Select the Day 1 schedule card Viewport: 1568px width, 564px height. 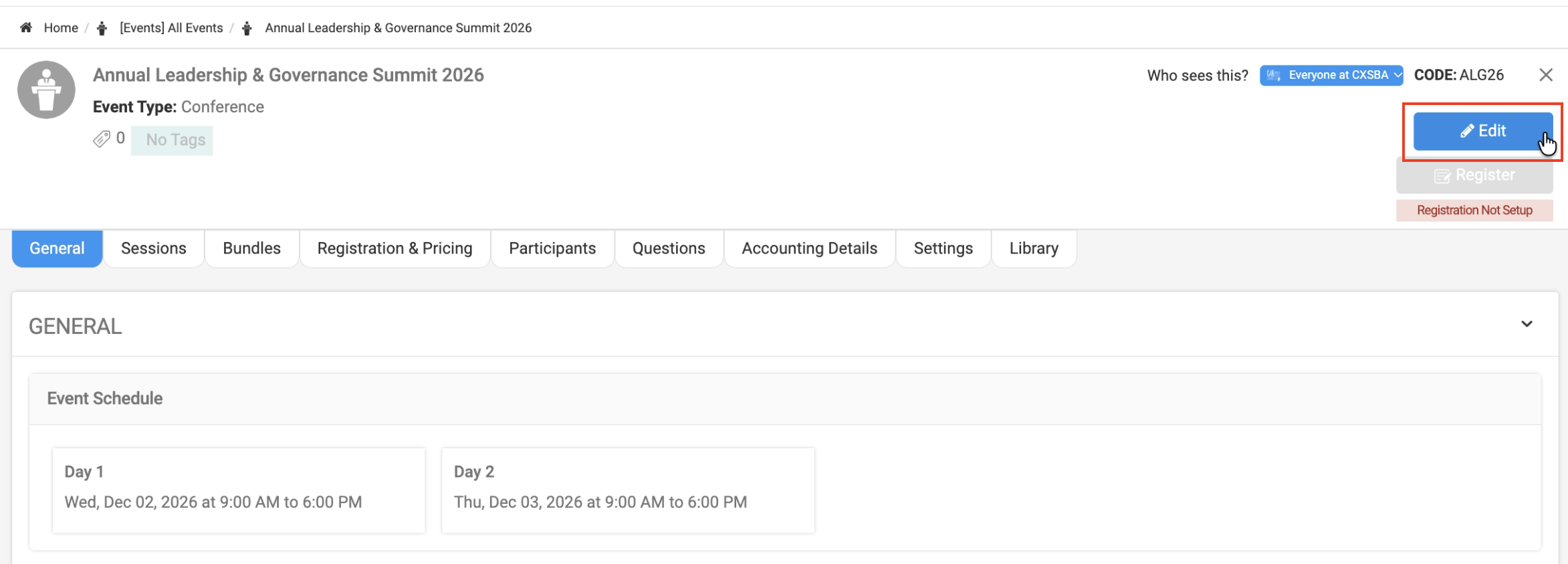pos(239,490)
